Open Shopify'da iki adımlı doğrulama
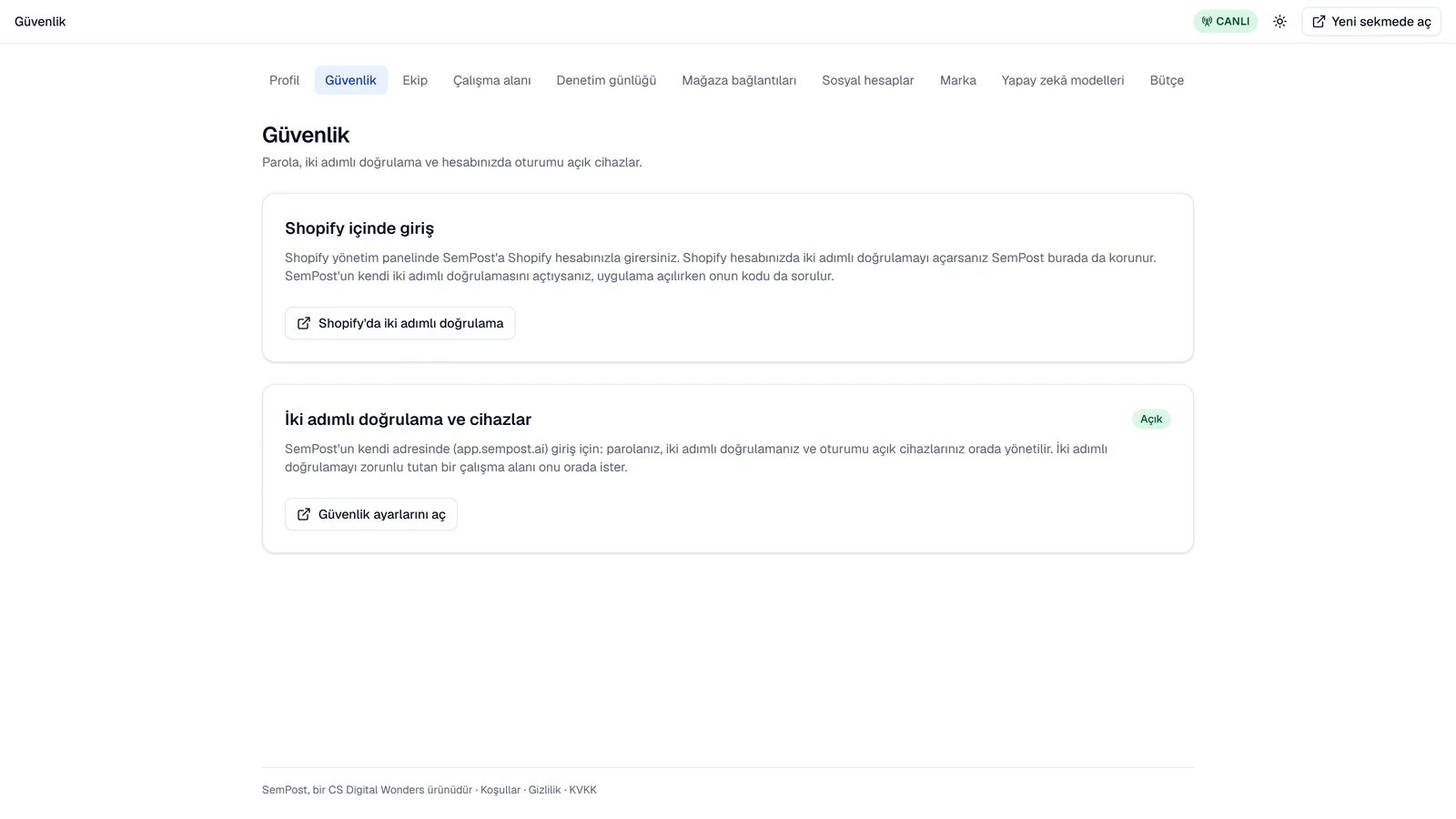 coord(400,323)
